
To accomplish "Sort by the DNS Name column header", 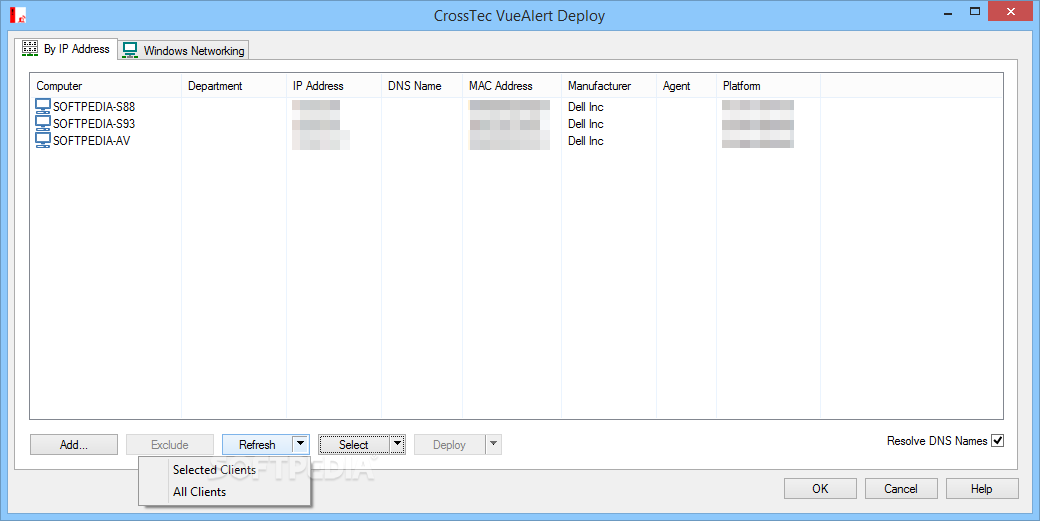I will (422, 86).
